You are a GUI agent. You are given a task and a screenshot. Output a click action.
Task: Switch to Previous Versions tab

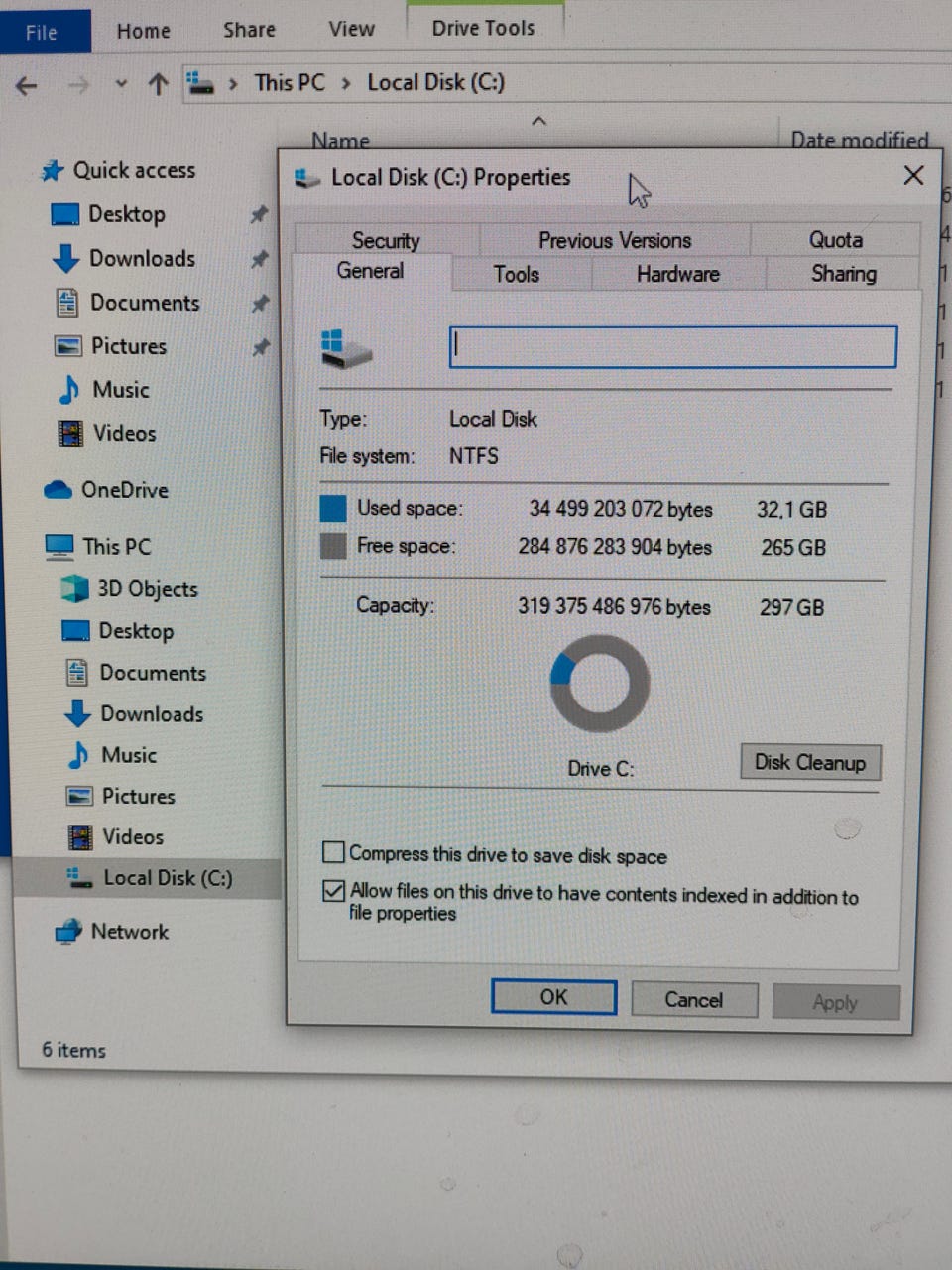[x=615, y=240]
